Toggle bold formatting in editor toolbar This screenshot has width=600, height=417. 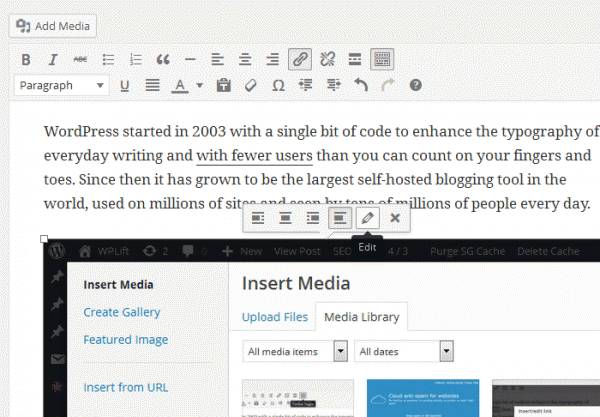(x=26, y=59)
